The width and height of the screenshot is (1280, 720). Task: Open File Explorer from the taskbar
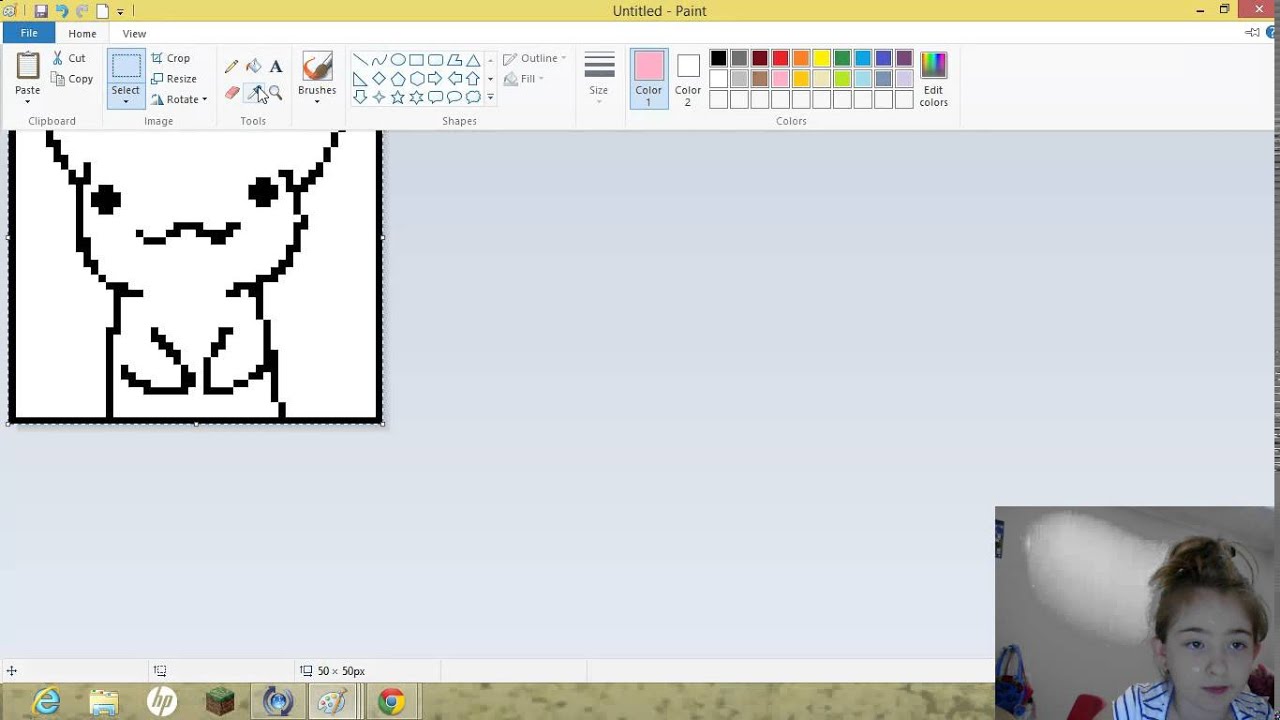tap(104, 702)
